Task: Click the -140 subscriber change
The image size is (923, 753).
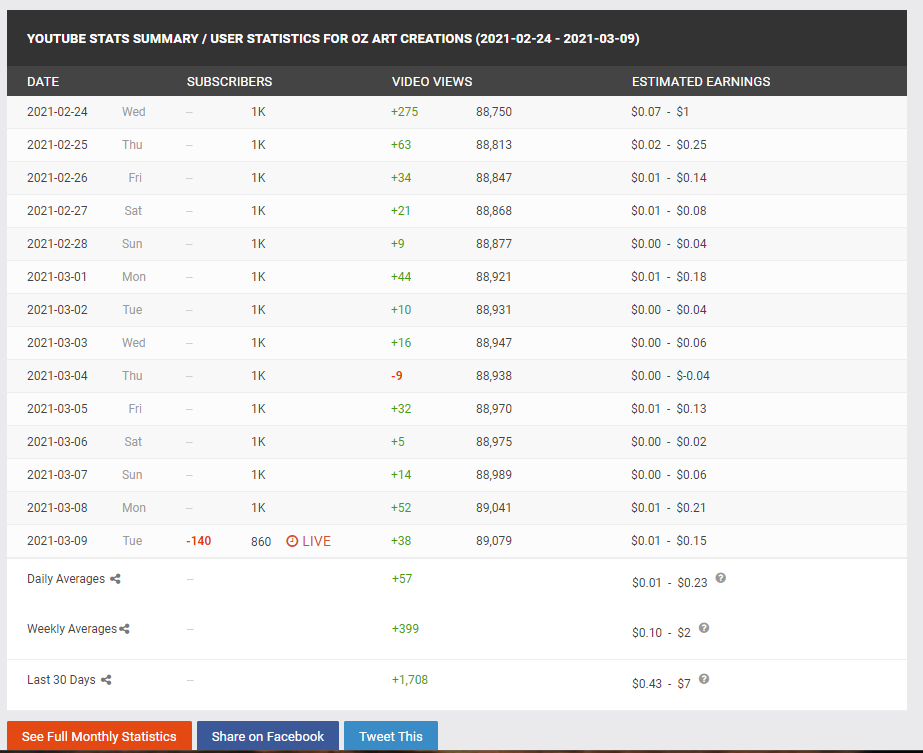Action: tap(198, 540)
